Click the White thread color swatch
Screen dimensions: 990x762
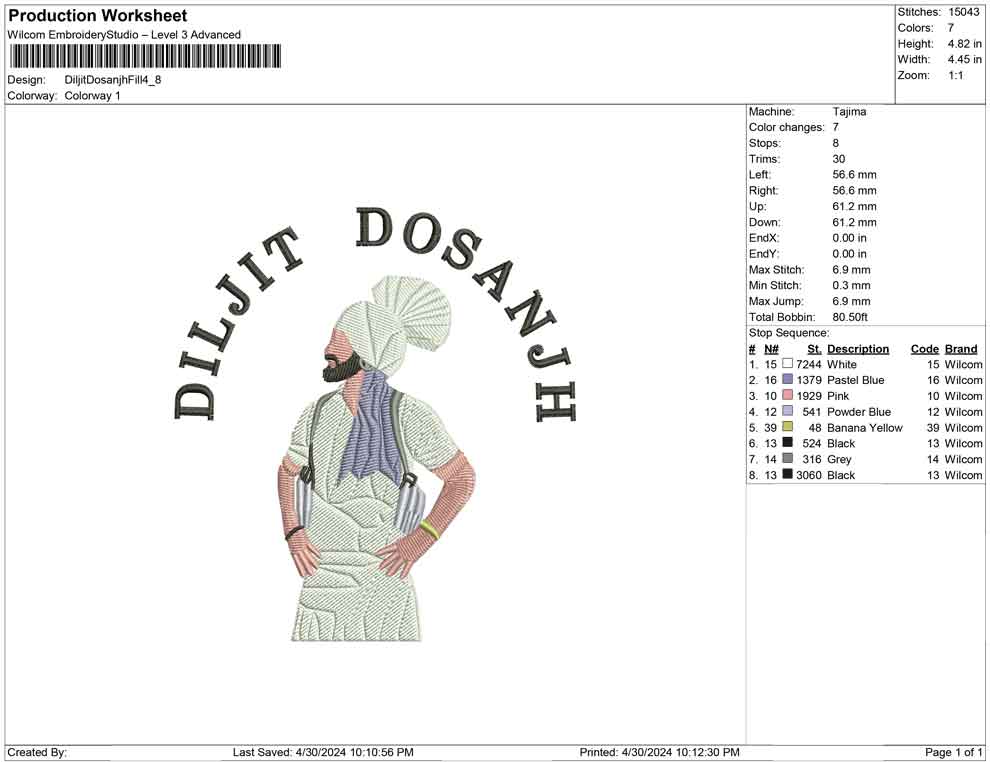pyautogui.click(x=787, y=364)
